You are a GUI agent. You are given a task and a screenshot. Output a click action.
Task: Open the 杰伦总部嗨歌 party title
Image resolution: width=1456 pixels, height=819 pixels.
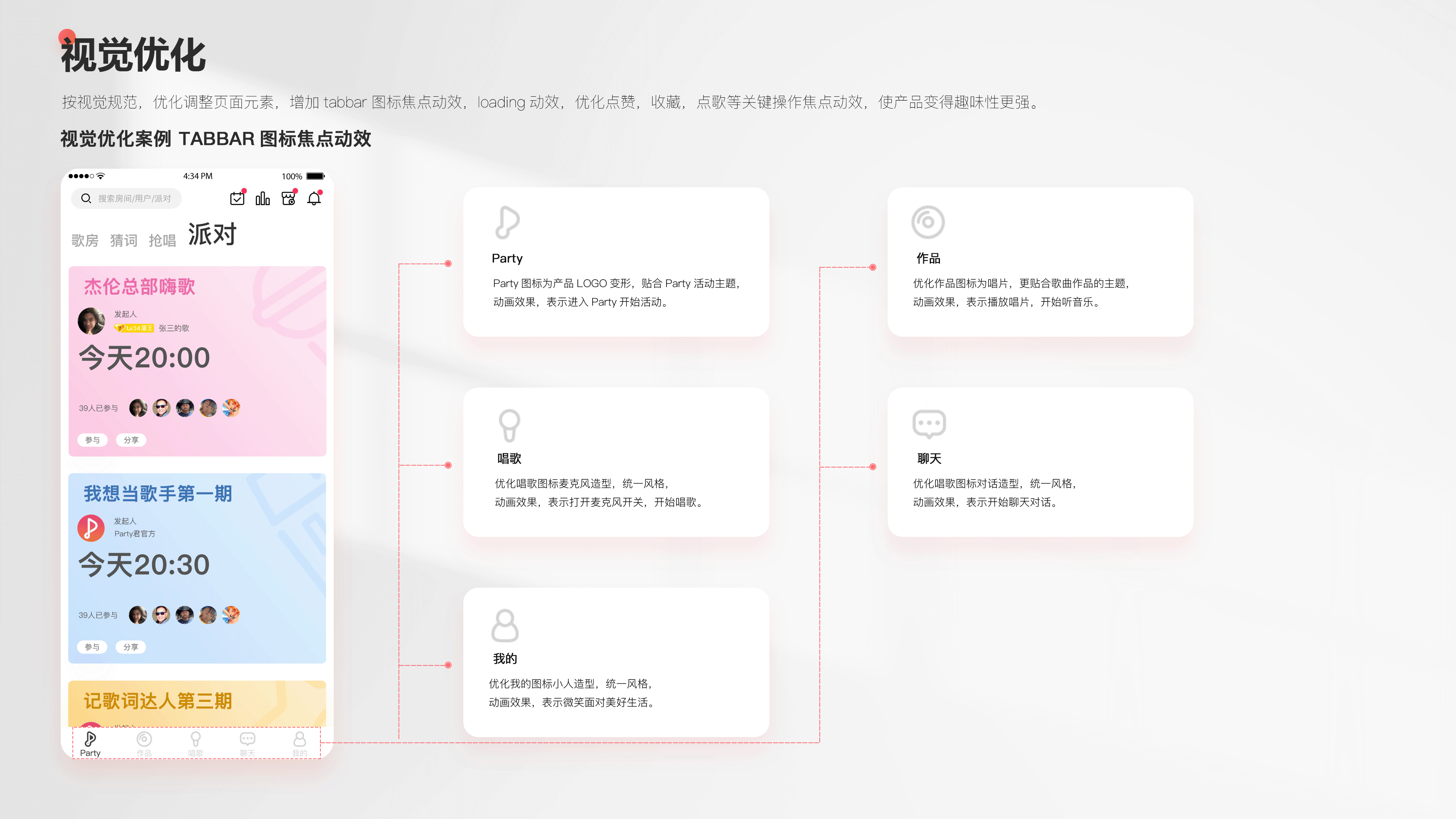(x=140, y=287)
